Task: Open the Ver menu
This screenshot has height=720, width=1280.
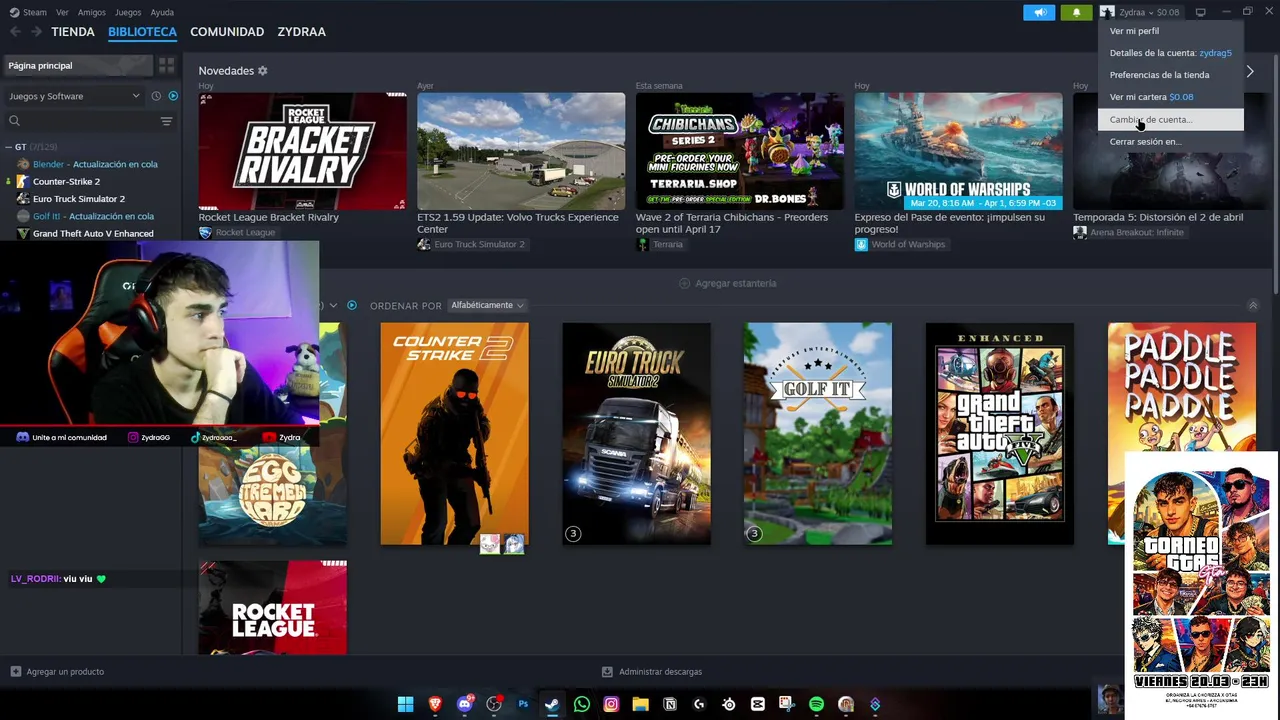Action: [62, 12]
